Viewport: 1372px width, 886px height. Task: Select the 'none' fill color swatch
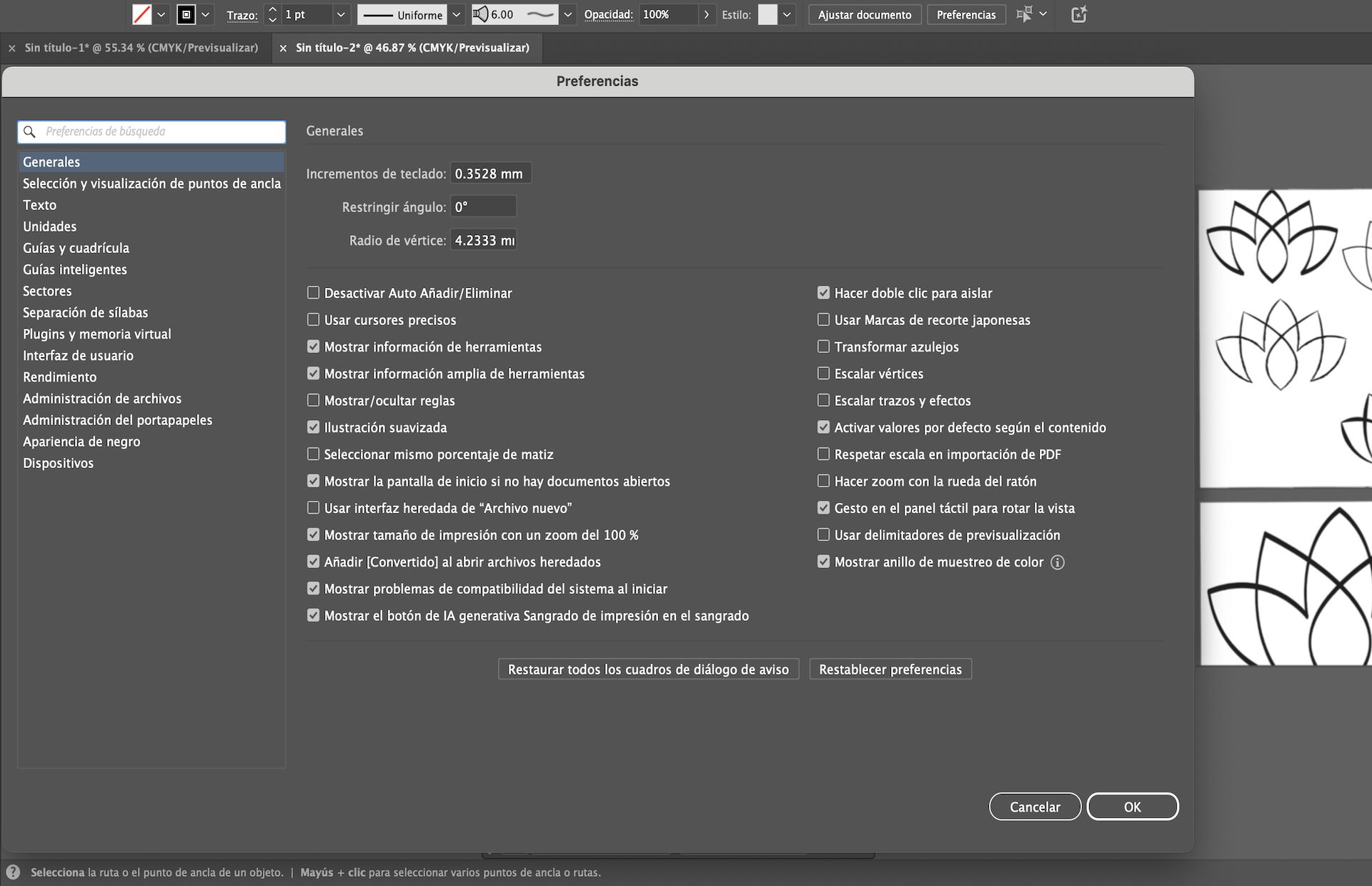(x=141, y=14)
